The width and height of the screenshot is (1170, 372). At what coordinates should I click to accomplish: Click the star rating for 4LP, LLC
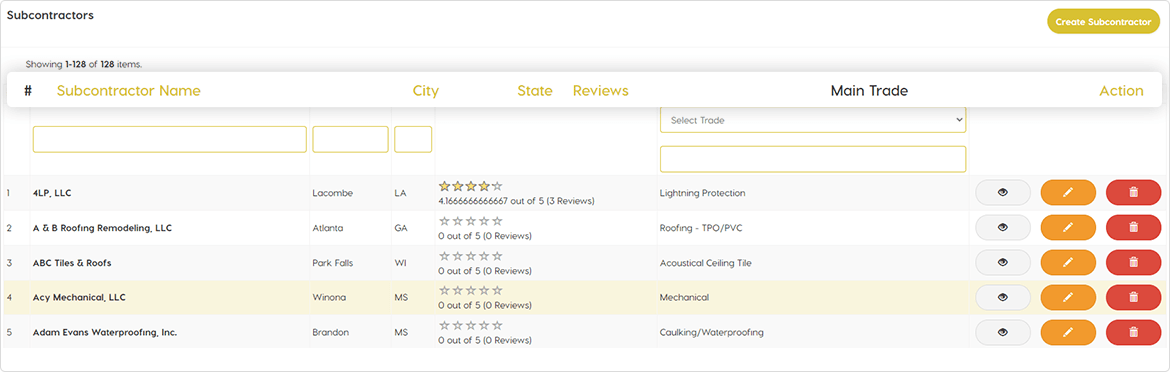tap(470, 186)
